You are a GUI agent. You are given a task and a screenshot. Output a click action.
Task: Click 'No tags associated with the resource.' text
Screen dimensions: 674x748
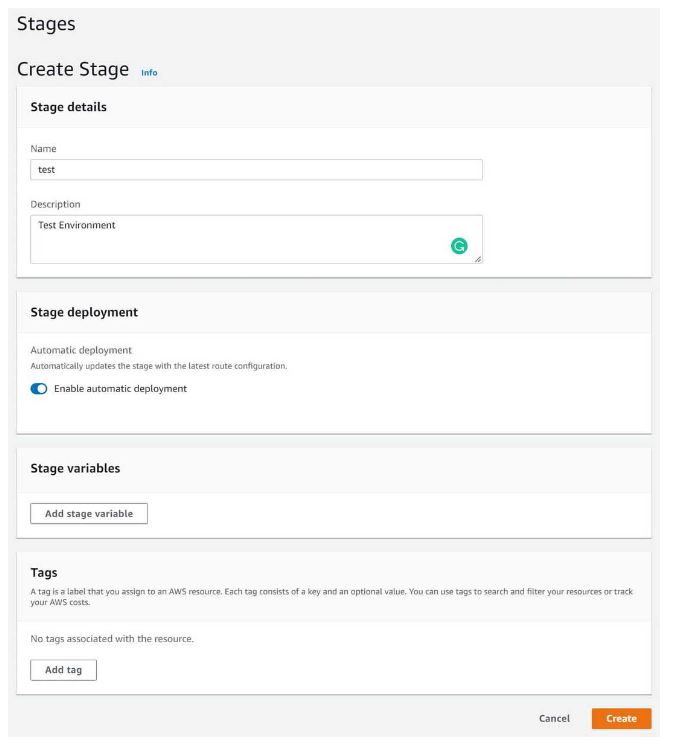[x=112, y=639]
